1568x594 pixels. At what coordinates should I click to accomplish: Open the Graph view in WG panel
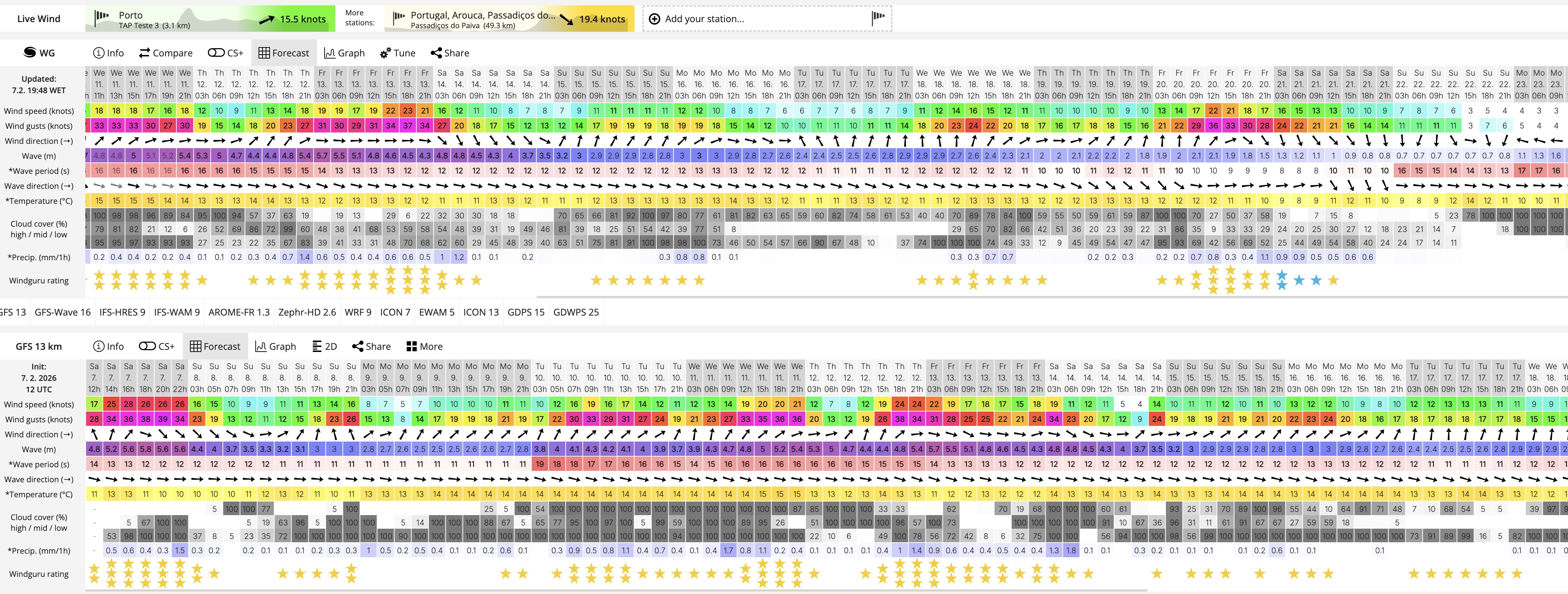click(x=344, y=53)
